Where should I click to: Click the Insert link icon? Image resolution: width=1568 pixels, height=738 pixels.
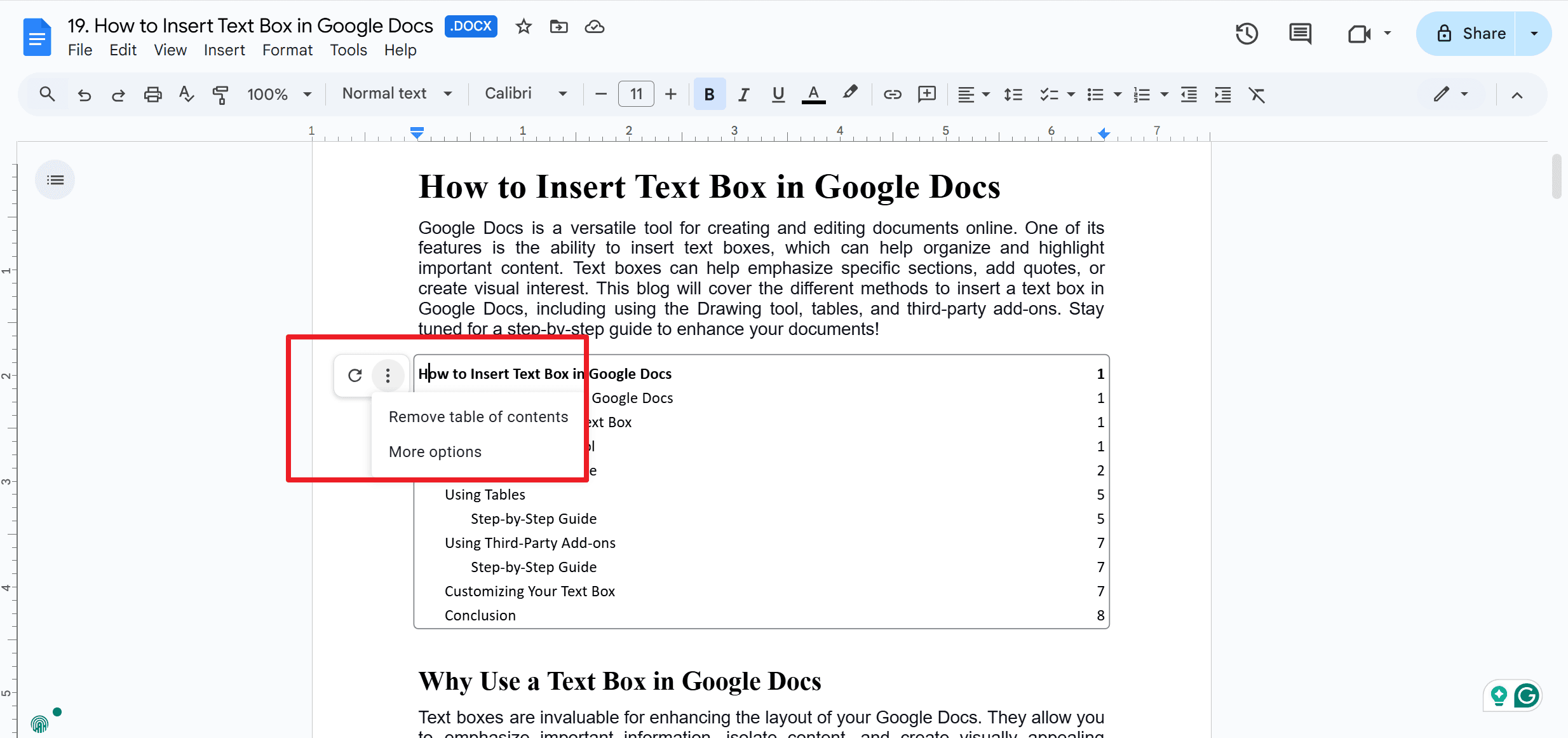891,94
